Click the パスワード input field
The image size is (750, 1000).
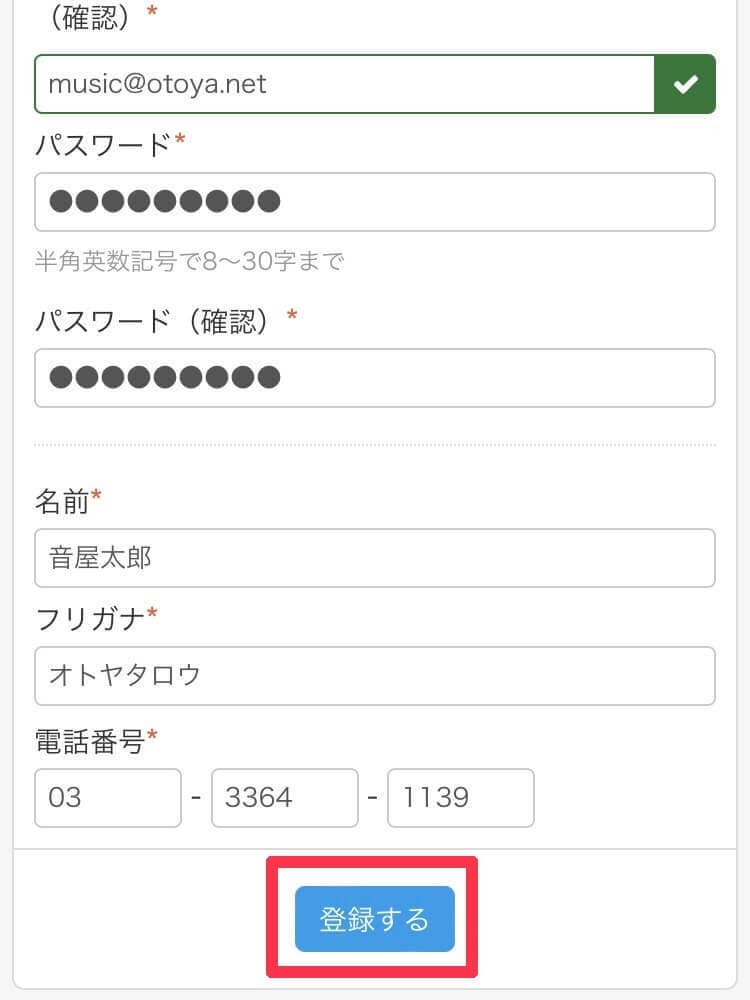[x=374, y=202]
